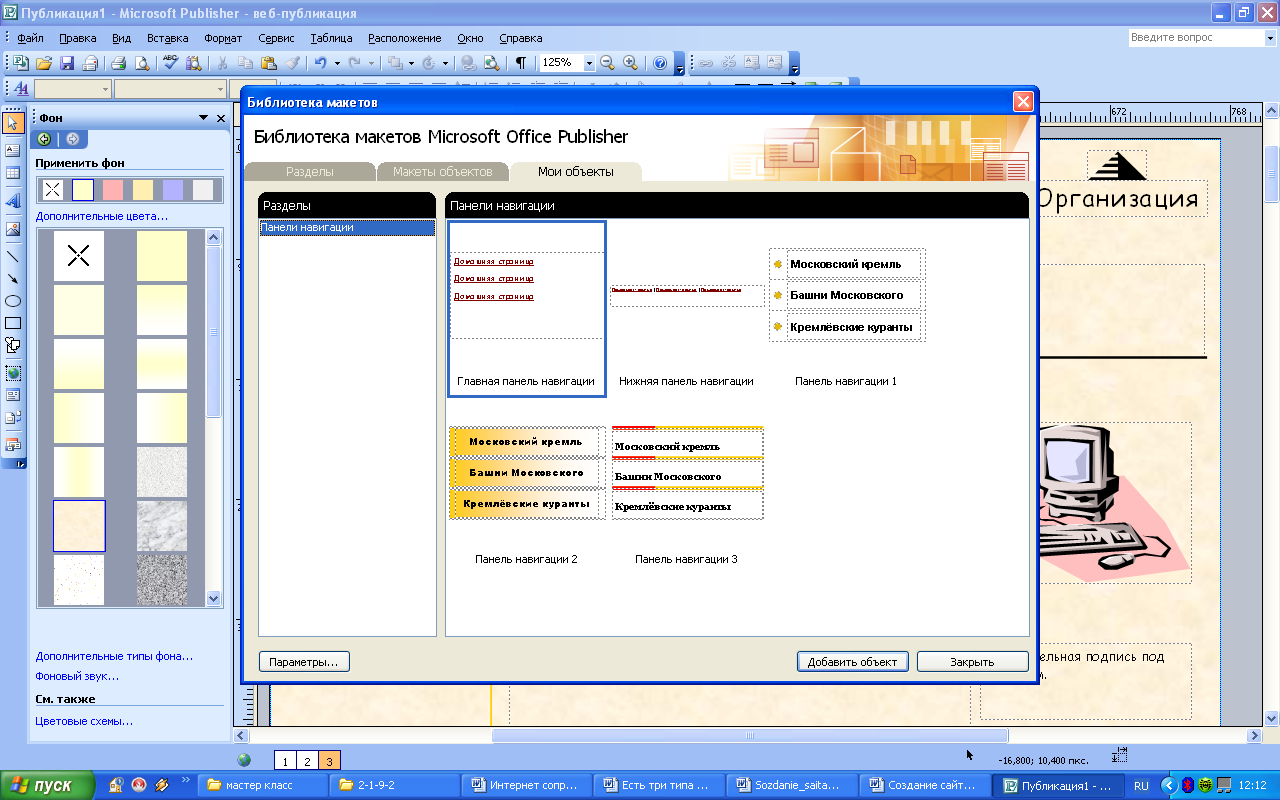Image resolution: width=1280 pixels, height=800 pixels.
Task: Switch to the Макеты объектов tab
Action: (442, 171)
